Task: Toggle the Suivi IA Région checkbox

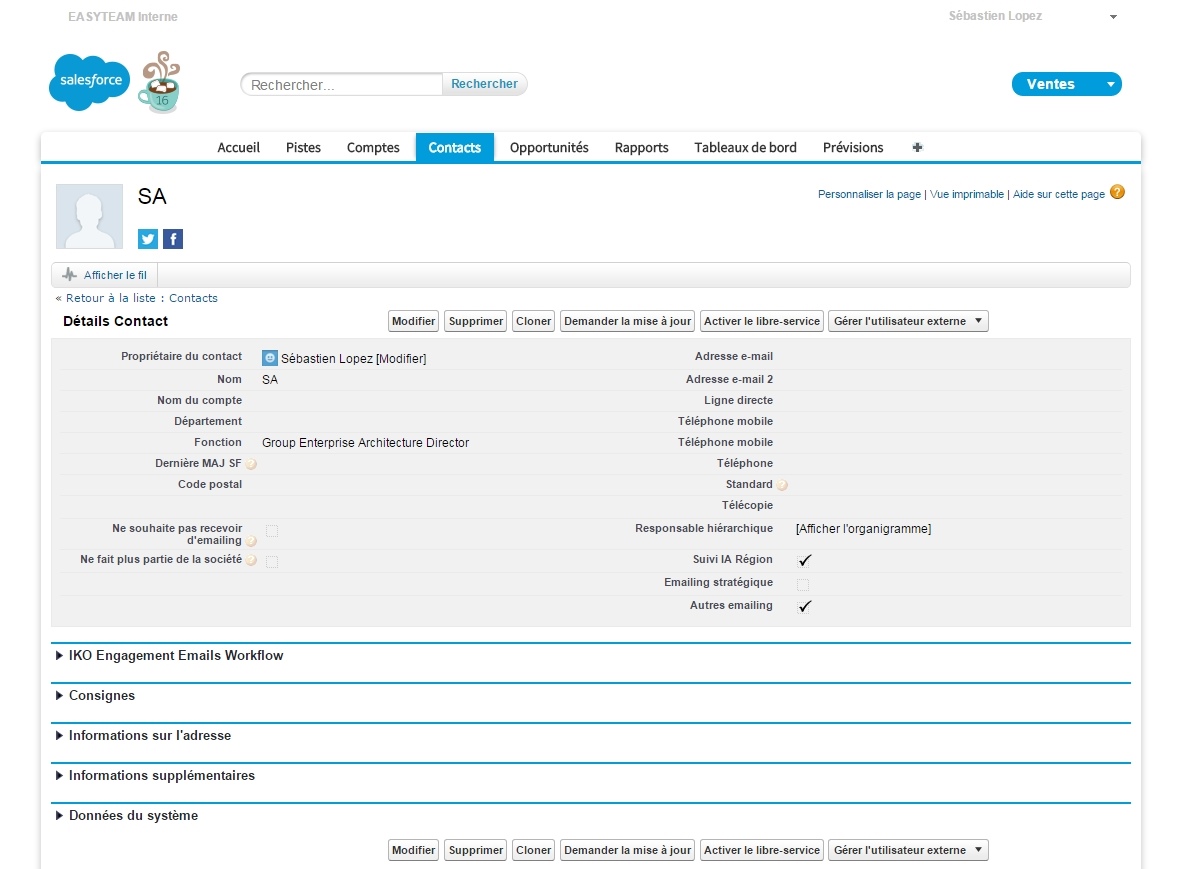Action: pyautogui.click(x=804, y=560)
